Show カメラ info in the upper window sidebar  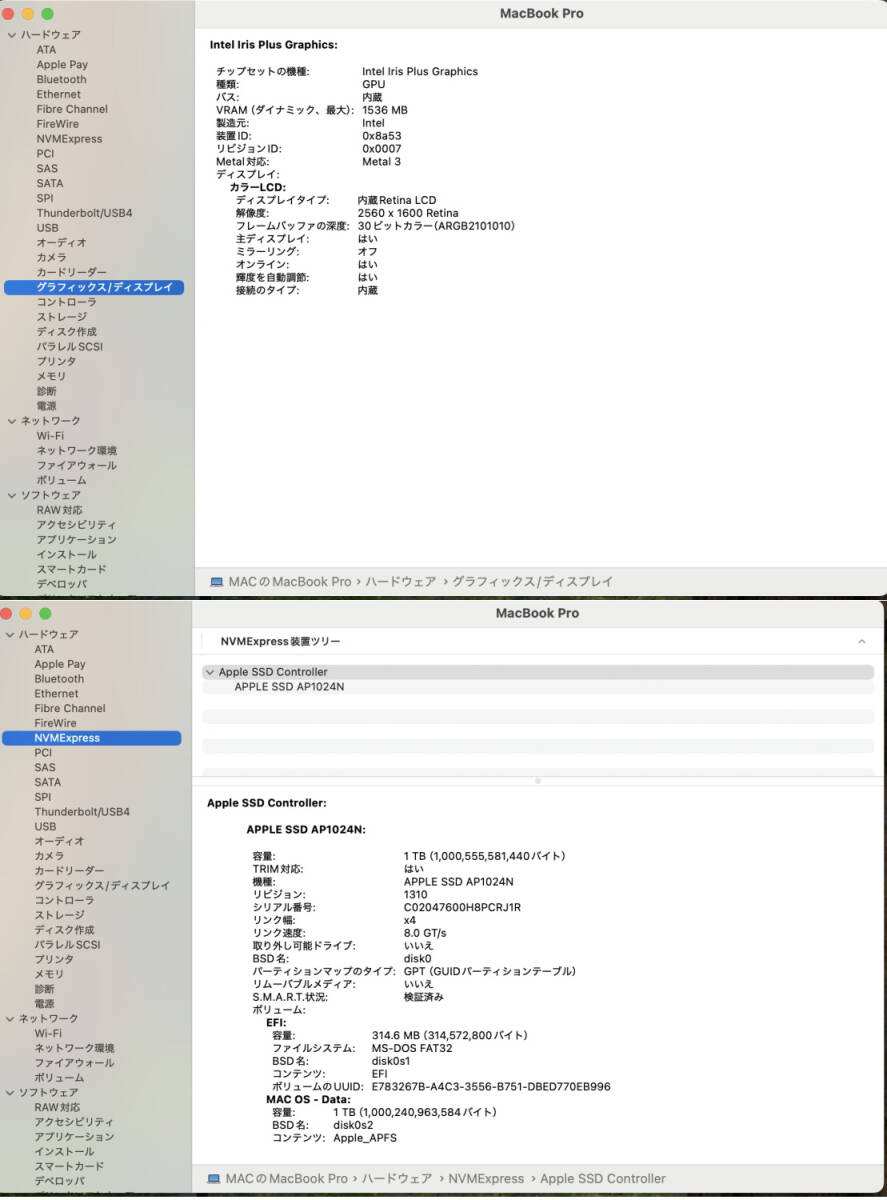point(51,258)
